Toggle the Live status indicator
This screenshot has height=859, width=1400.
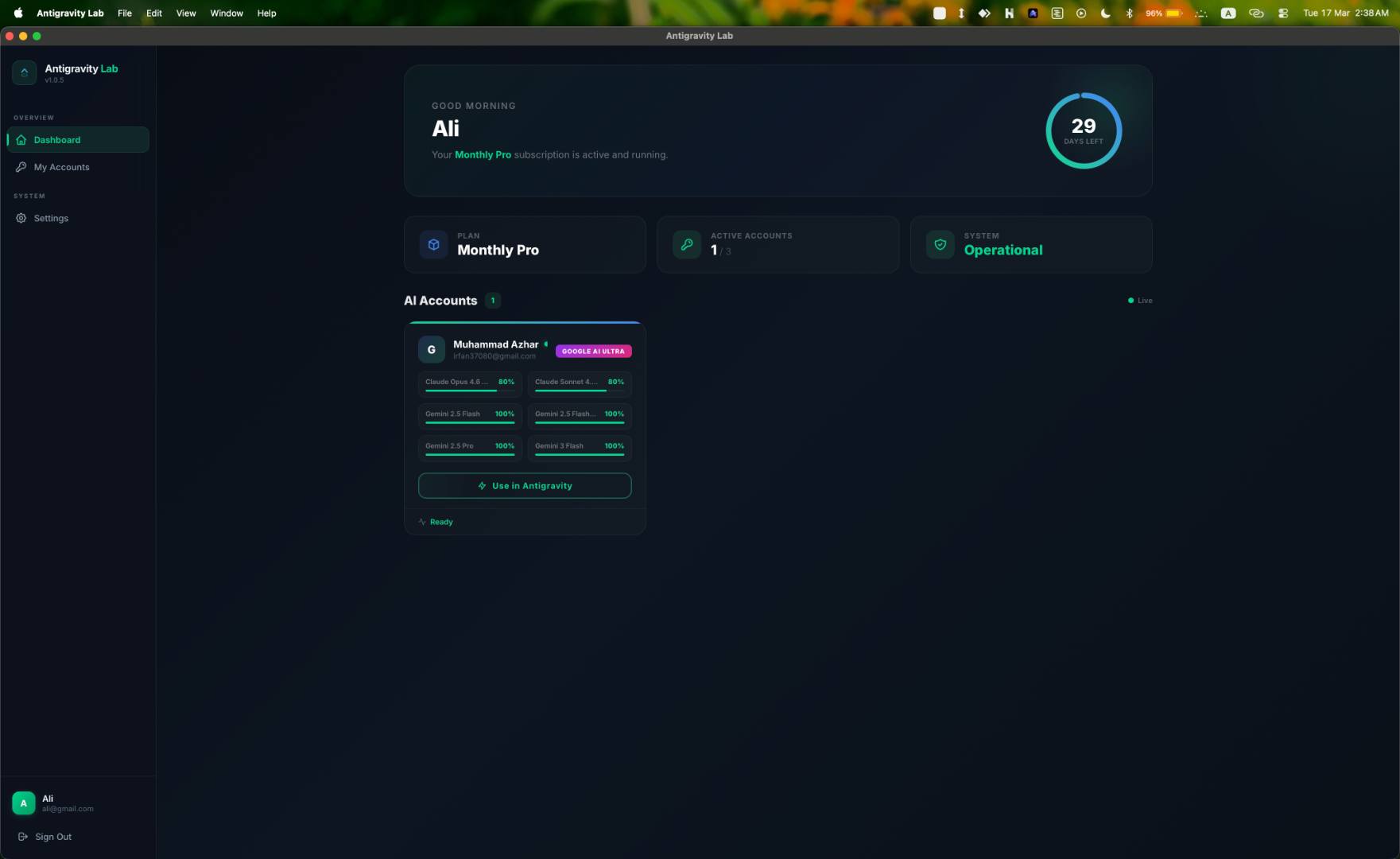(x=1140, y=301)
